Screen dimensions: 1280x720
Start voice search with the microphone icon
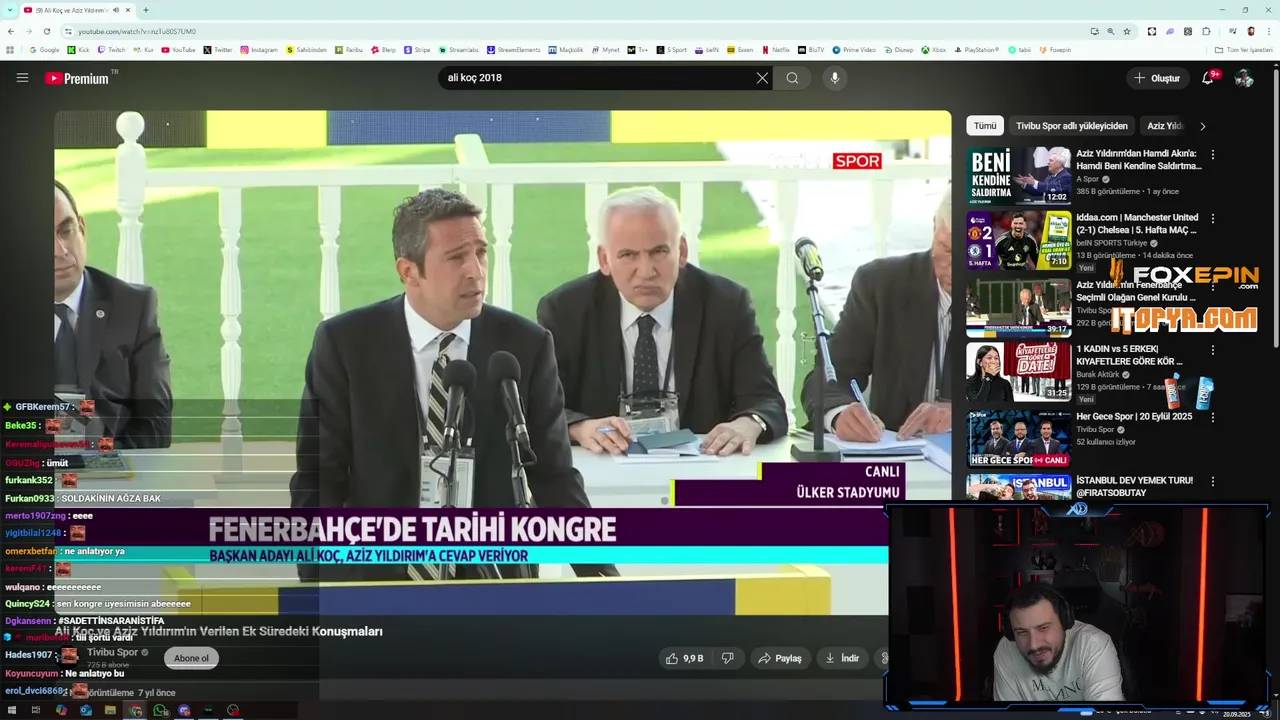coord(835,78)
